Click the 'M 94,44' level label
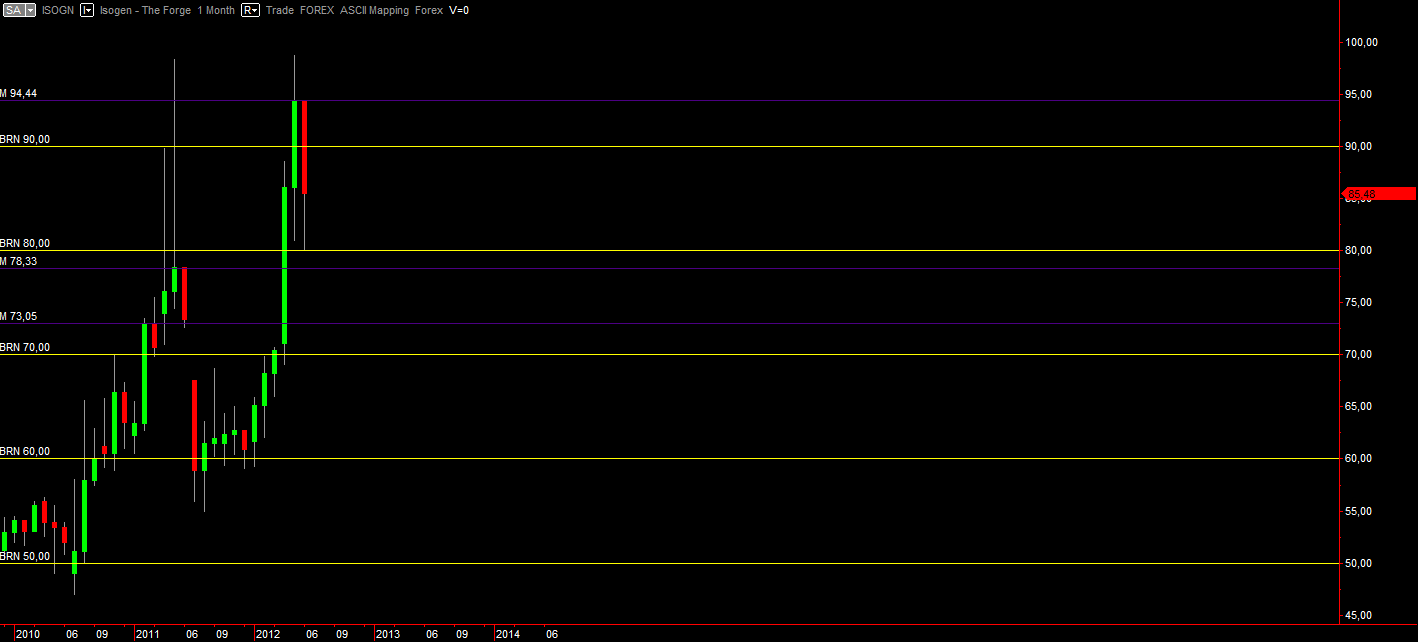1418x642 pixels. pyautogui.click(x=19, y=93)
